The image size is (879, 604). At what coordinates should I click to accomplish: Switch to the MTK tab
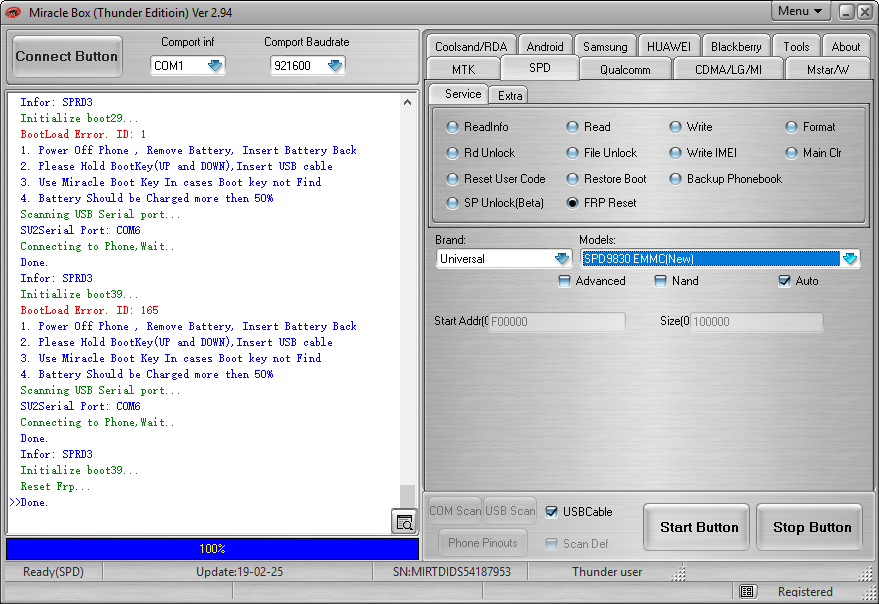pos(464,70)
